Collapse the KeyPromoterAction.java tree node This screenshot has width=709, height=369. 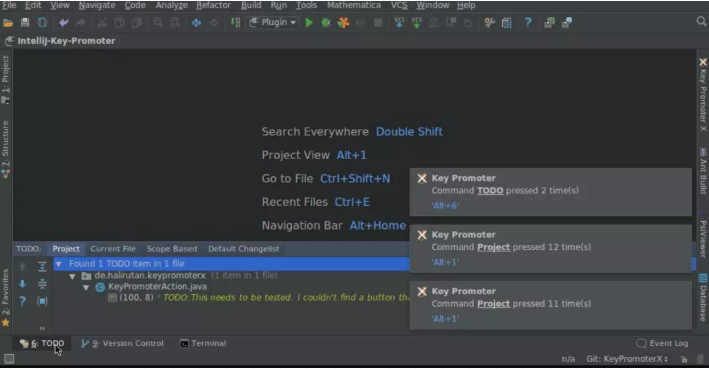click(x=86, y=287)
